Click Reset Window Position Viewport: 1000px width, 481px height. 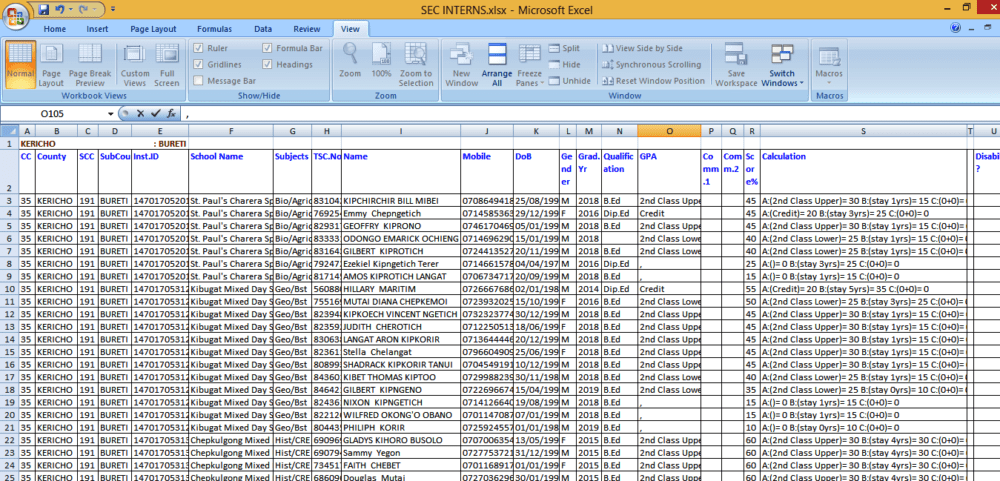[x=653, y=81]
